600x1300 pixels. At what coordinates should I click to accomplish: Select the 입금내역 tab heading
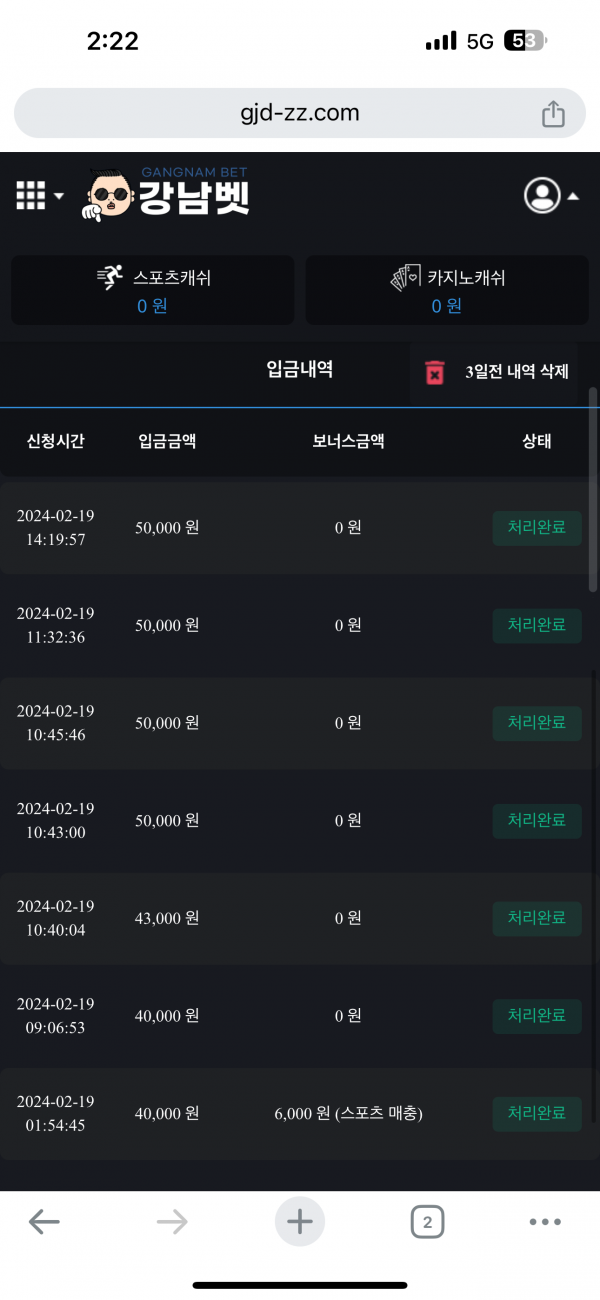tap(300, 369)
